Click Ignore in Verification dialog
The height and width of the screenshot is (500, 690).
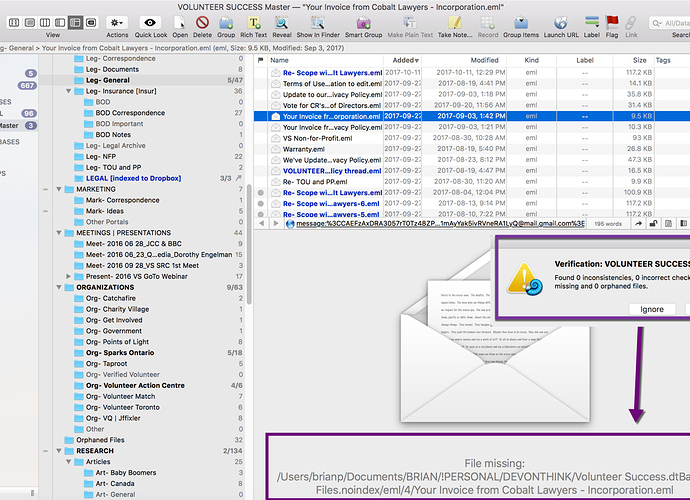point(652,309)
